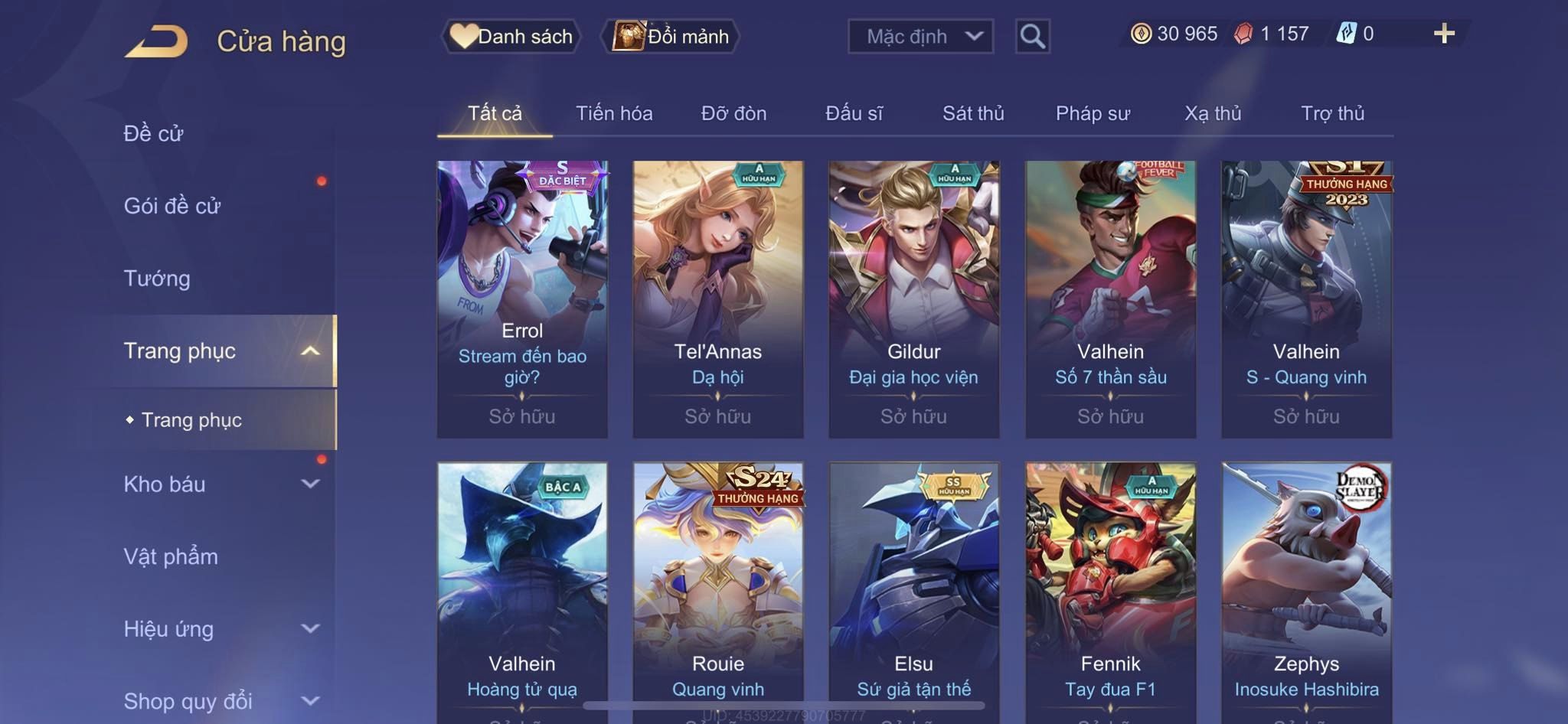Click the blue voucher currency icon

(x=1346, y=34)
